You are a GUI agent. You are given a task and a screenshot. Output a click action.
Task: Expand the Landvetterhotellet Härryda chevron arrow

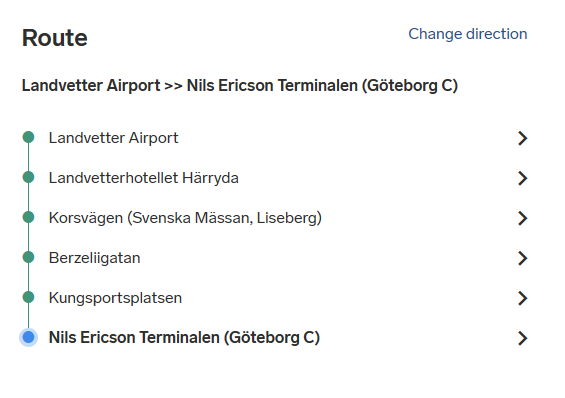point(522,178)
